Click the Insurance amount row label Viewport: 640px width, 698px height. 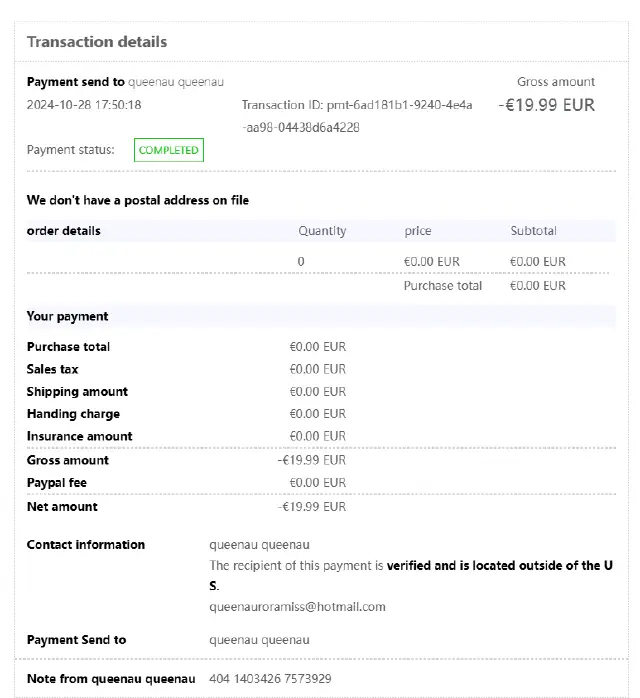pyautogui.click(x=80, y=436)
